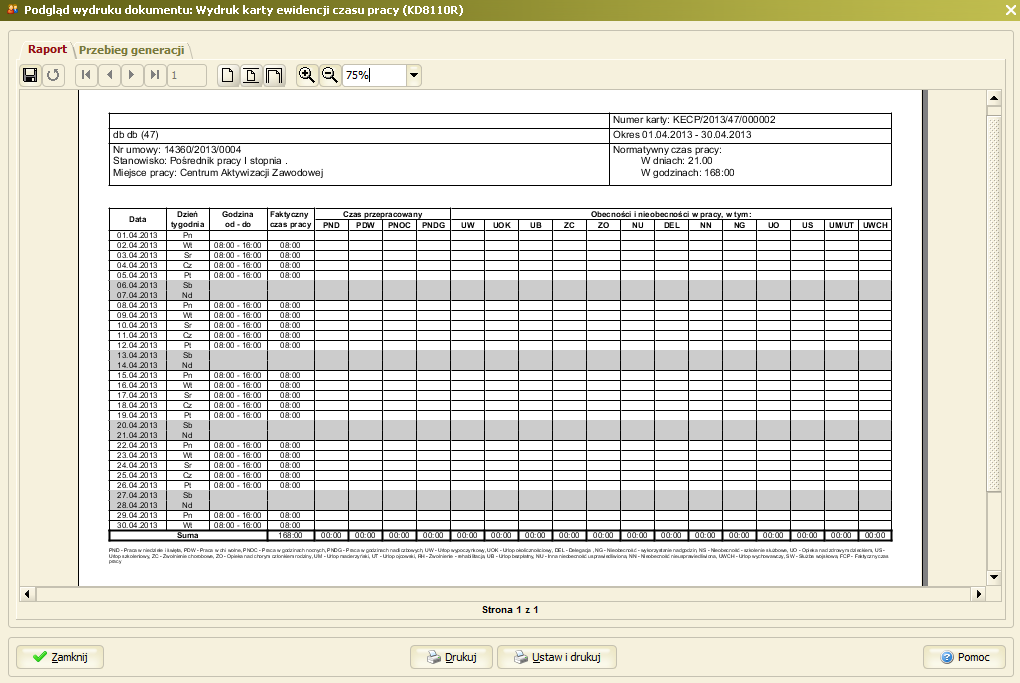Open the Przebieg generacji tab

click(131, 50)
